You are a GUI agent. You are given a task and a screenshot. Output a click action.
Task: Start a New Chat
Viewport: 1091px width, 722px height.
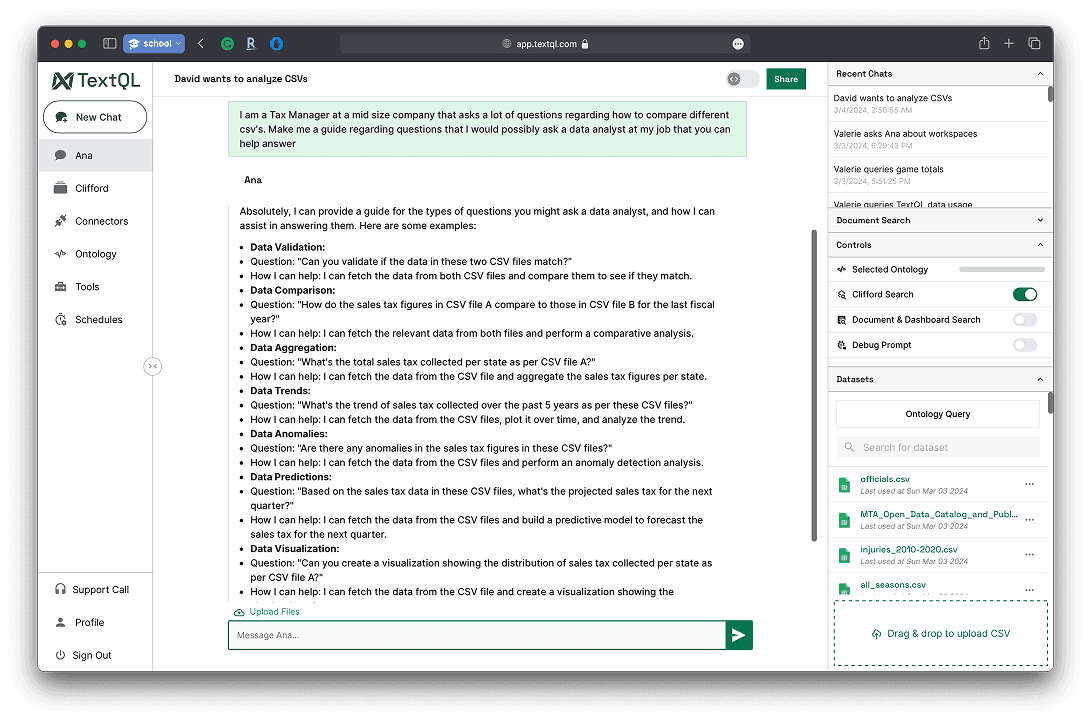[x=95, y=117]
